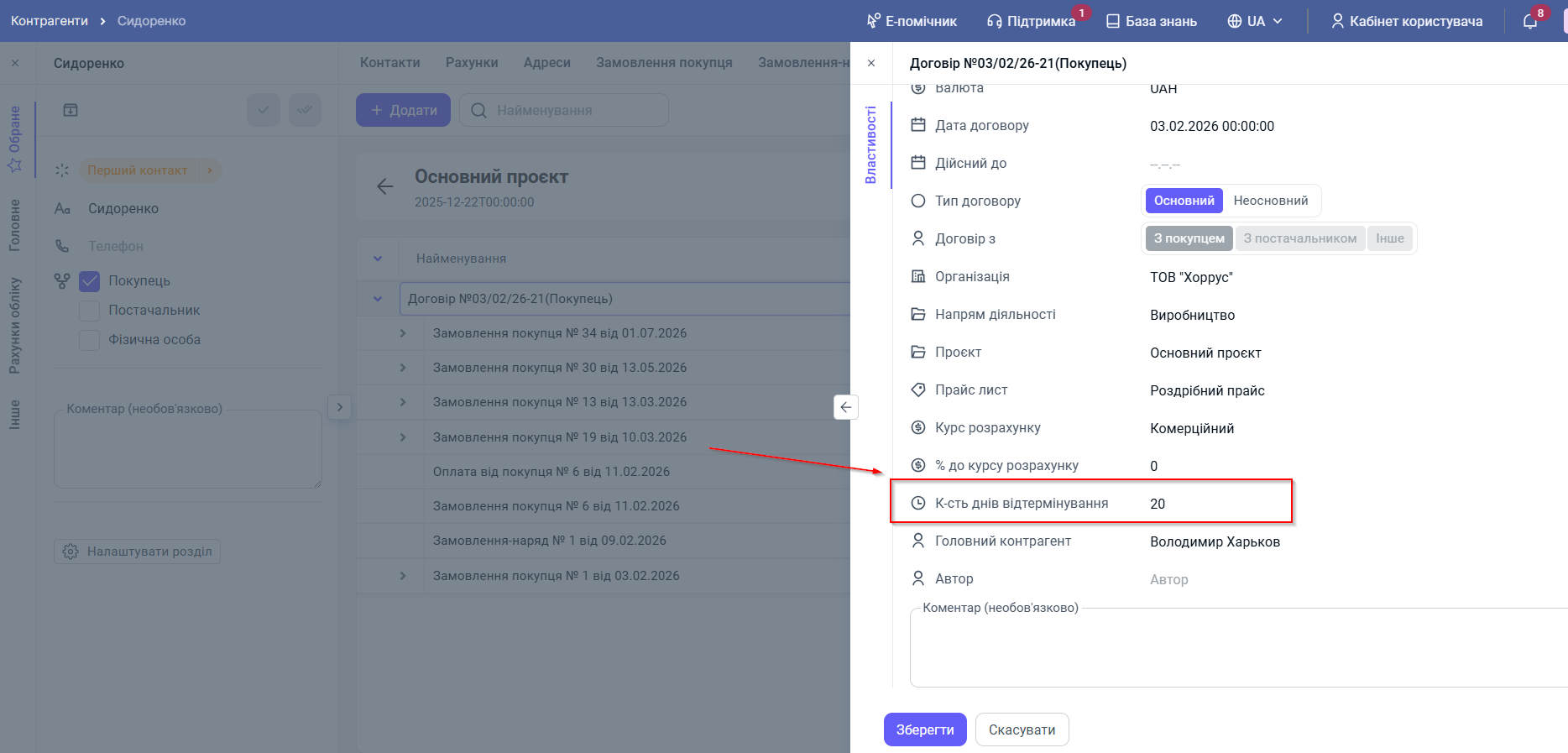Expand Замовлення покупця № 19 row
Image resolution: width=1568 pixels, height=753 pixels.
click(x=403, y=437)
